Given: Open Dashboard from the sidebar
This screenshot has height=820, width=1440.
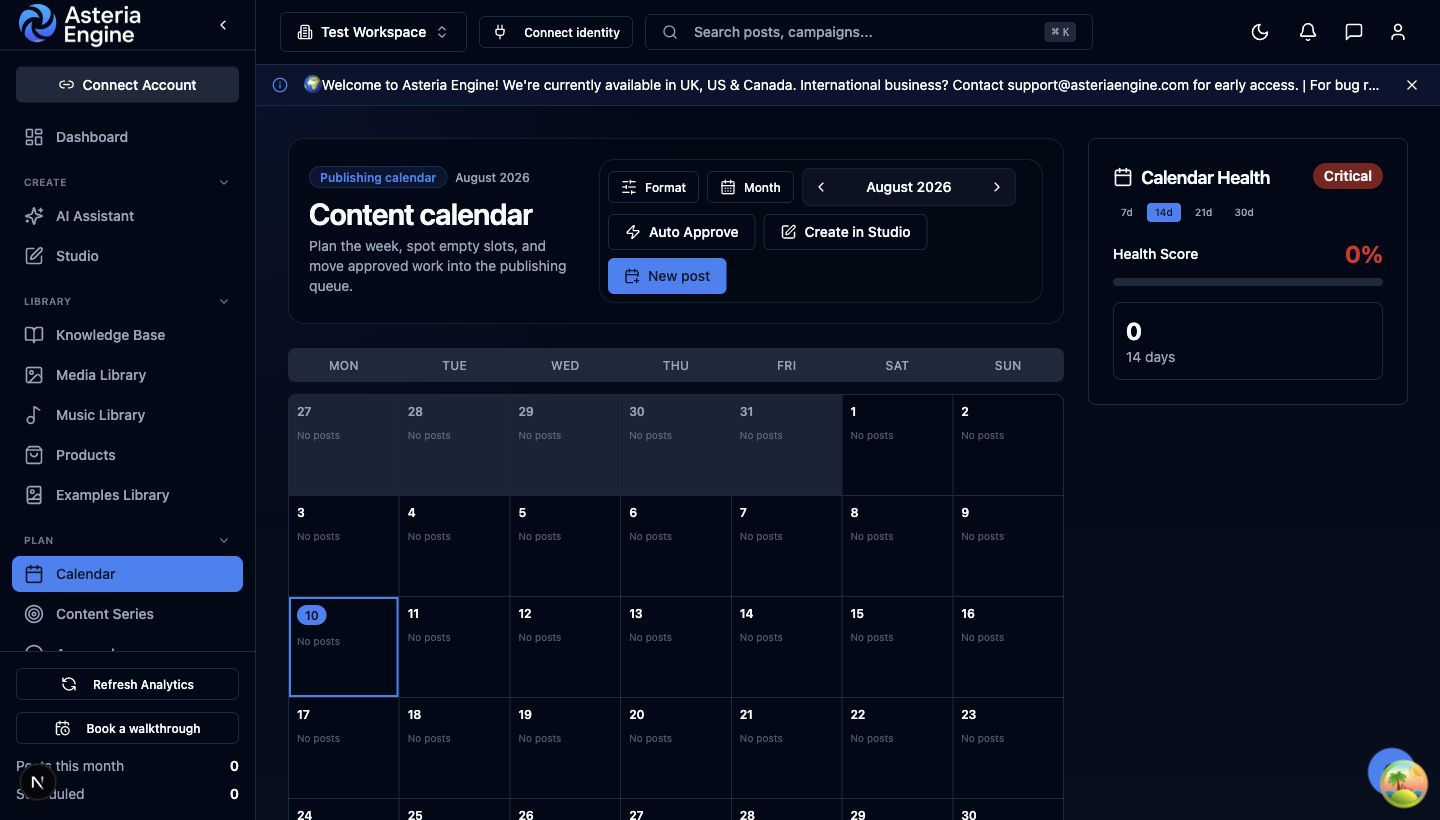Looking at the screenshot, I should (127, 137).
